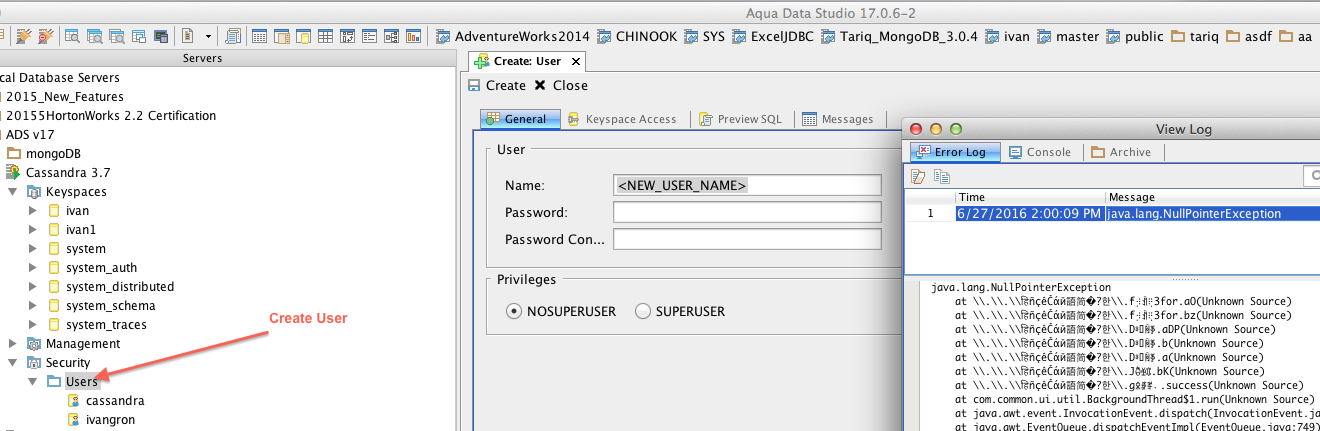Open the master server shortcut
1320x431 pixels.
1068,36
